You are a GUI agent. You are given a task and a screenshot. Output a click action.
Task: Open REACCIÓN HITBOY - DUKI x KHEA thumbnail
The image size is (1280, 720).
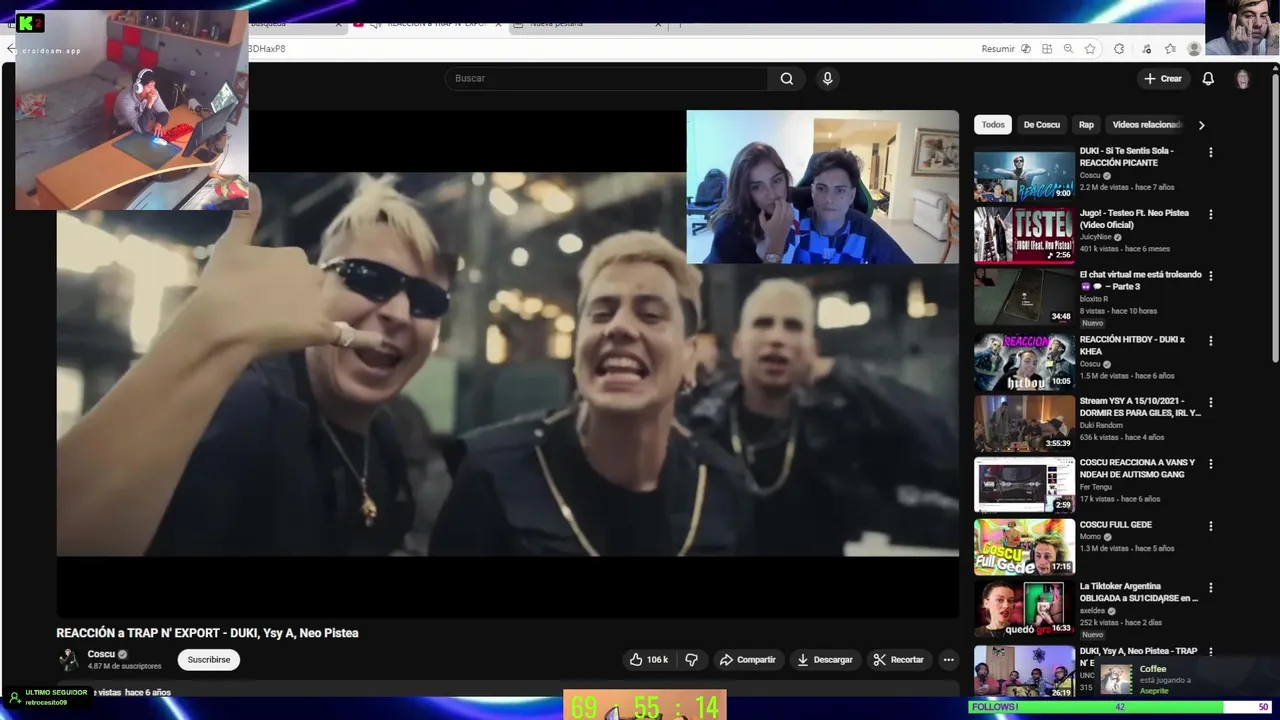(1024, 361)
